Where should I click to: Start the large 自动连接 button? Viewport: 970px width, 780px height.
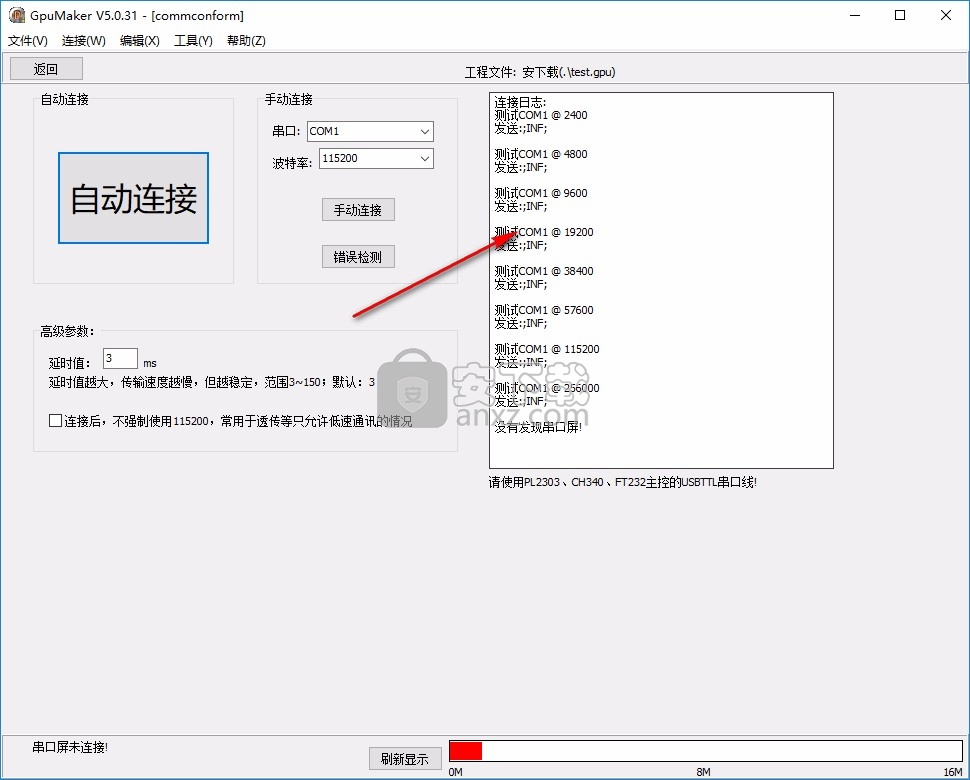click(x=134, y=198)
